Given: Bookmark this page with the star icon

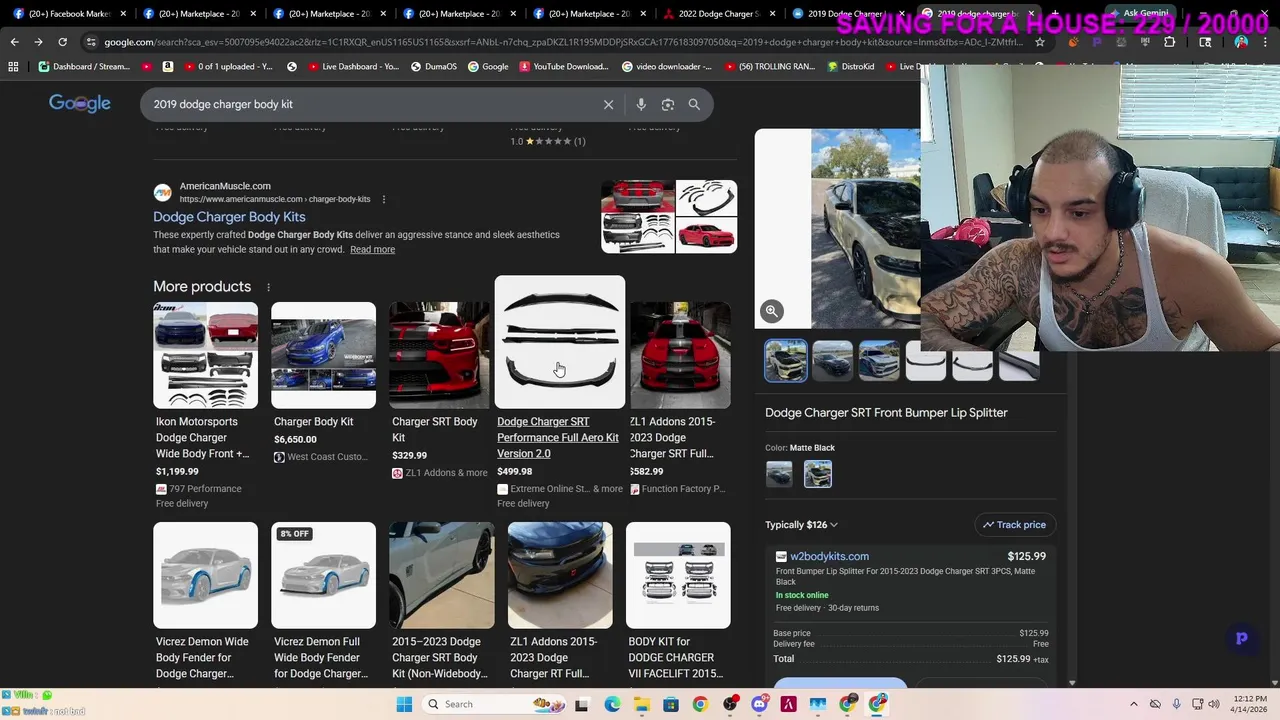Looking at the screenshot, I should (x=1040, y=42).
